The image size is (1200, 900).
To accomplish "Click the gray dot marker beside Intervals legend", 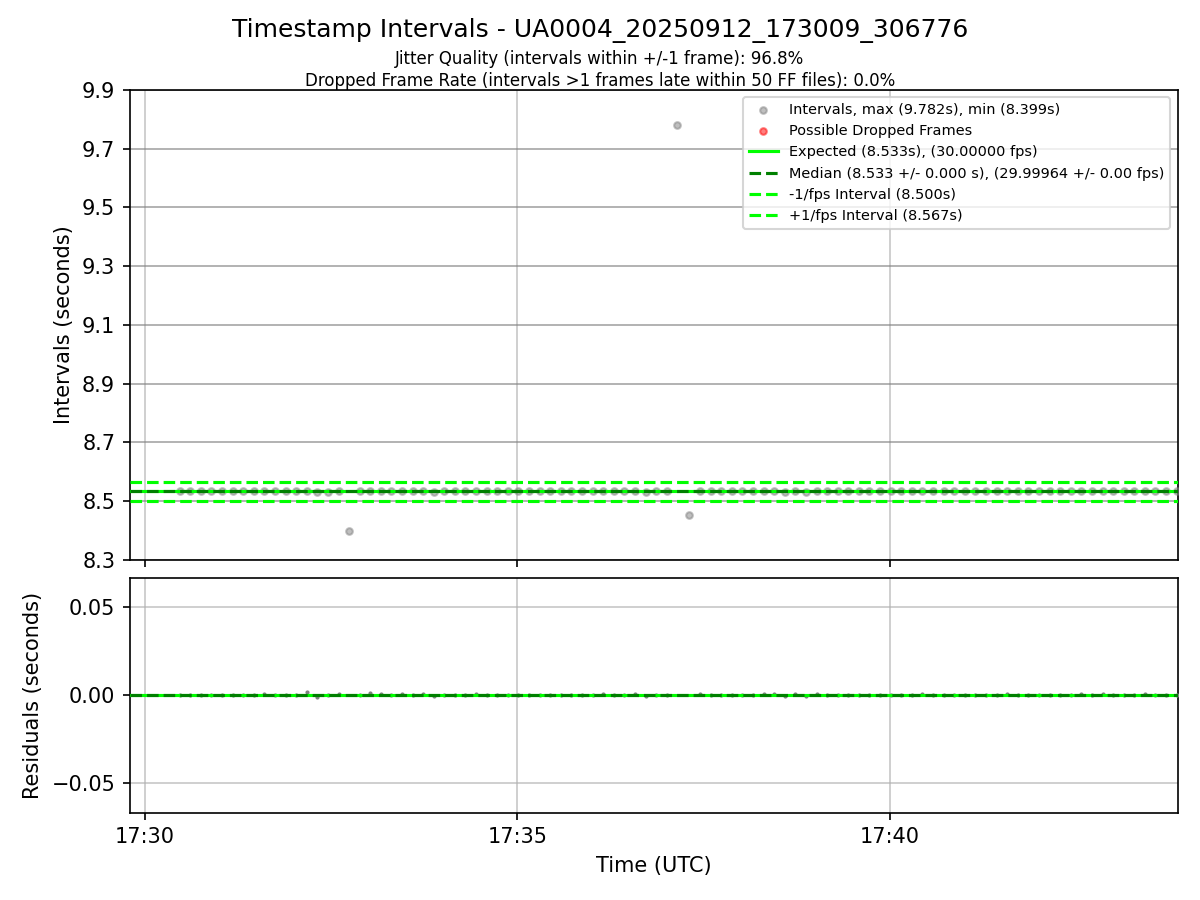I will (763, 110).
